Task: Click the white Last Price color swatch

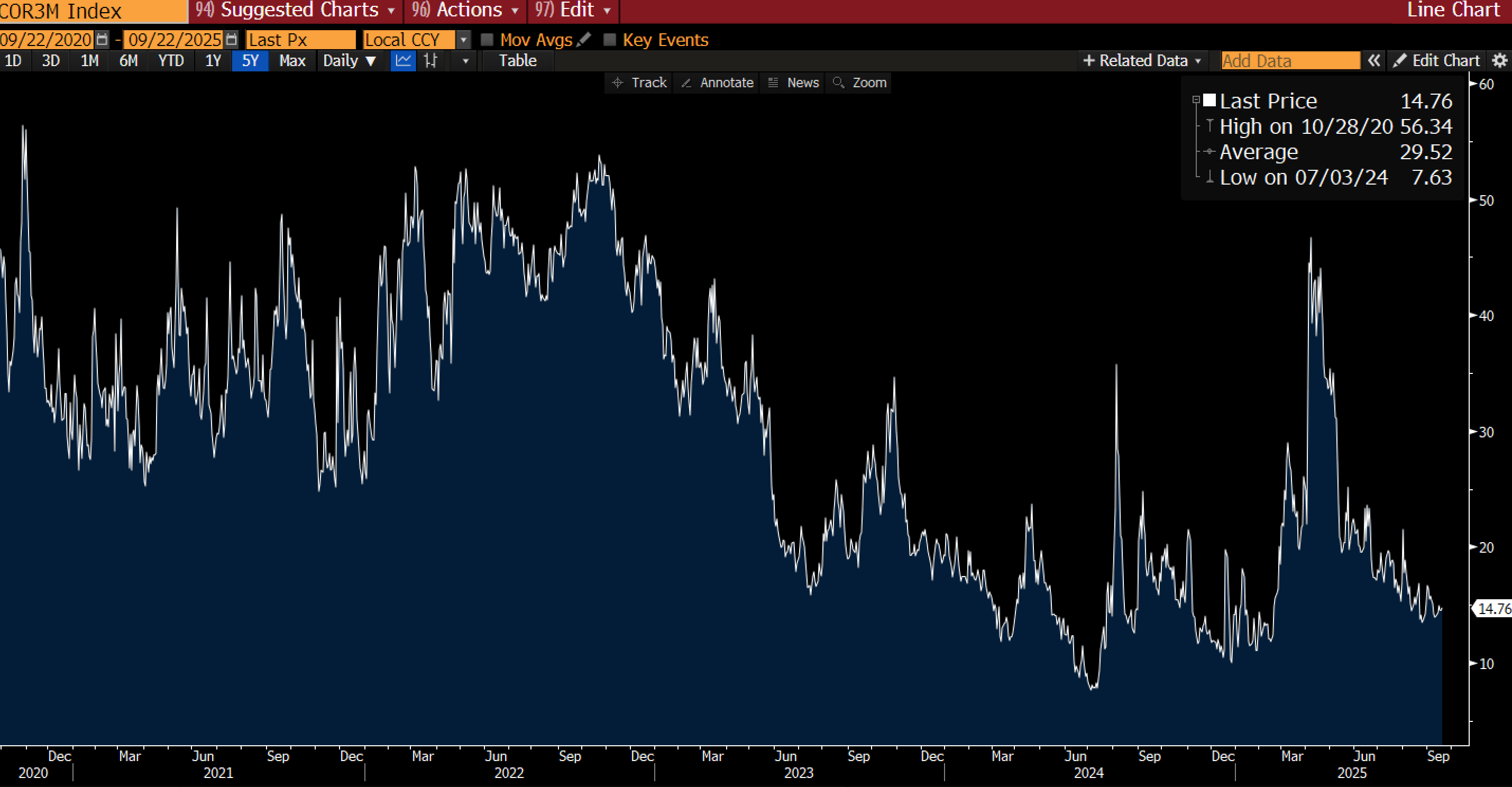Action: [x=1209, y=100]
